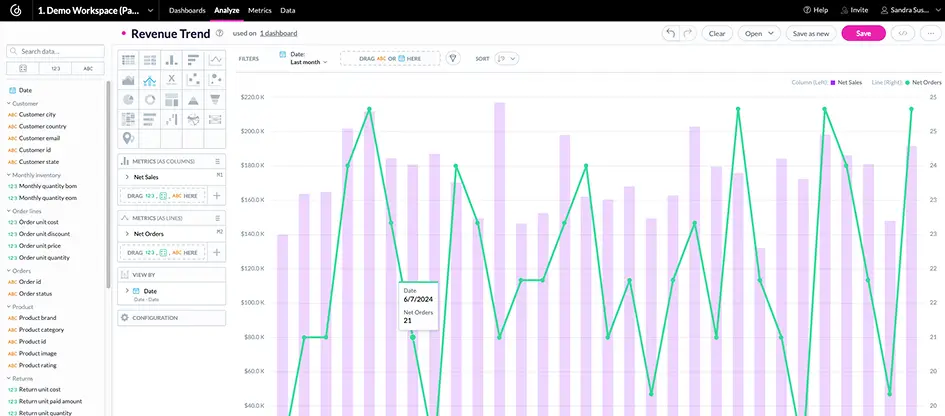The width and height of the screenshot is (945, 416).
Task: Select the Column chart visualization type
Action: pyautogui.click(x=171, y=60)
